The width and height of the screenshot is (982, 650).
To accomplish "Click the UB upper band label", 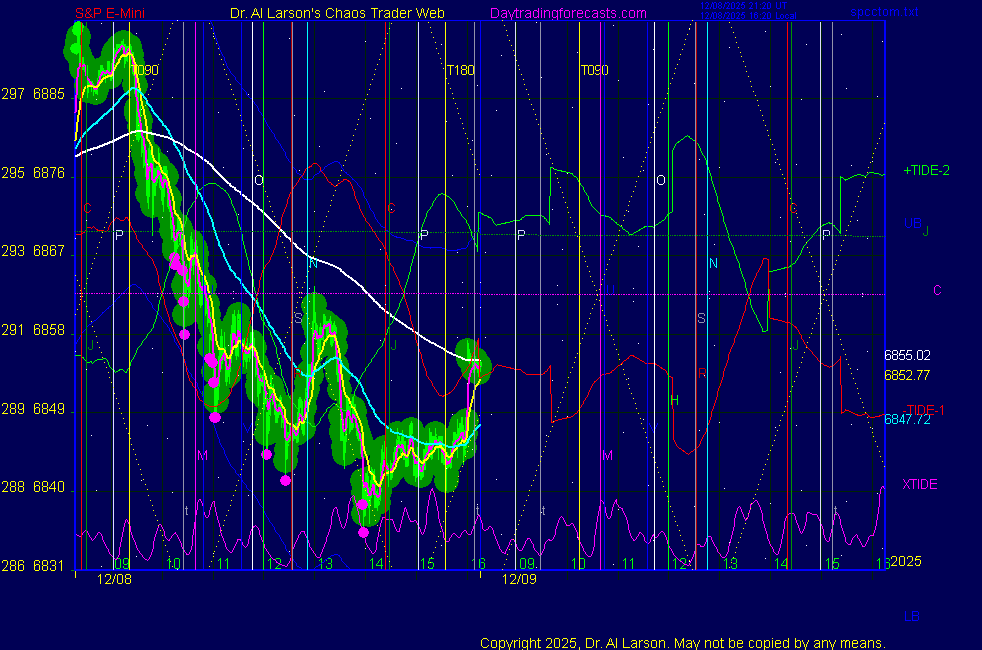I will coord(912,223).
